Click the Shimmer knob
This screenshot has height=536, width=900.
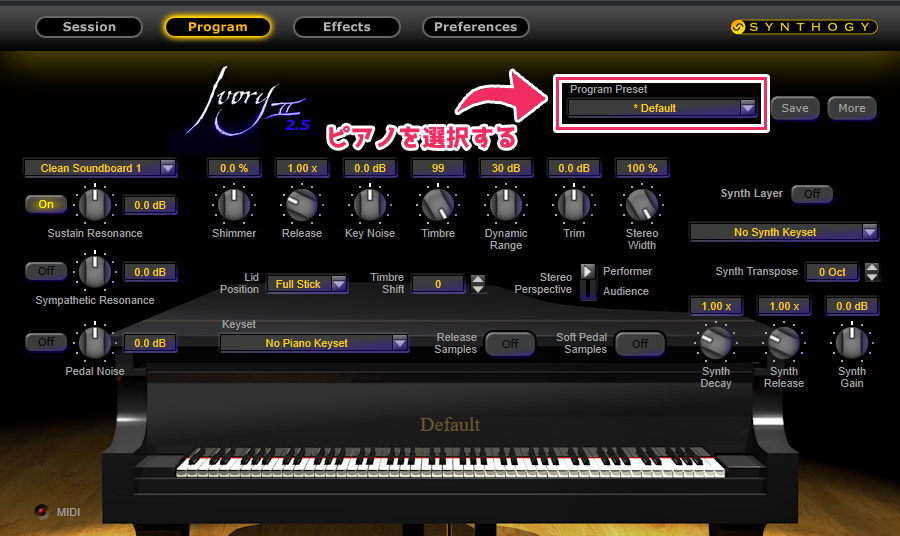click(x=234, y=204)
